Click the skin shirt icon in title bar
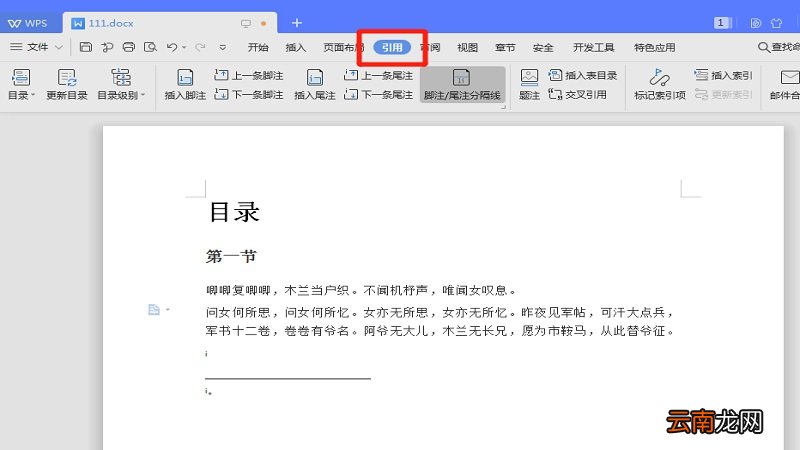 tap(777, 23)
